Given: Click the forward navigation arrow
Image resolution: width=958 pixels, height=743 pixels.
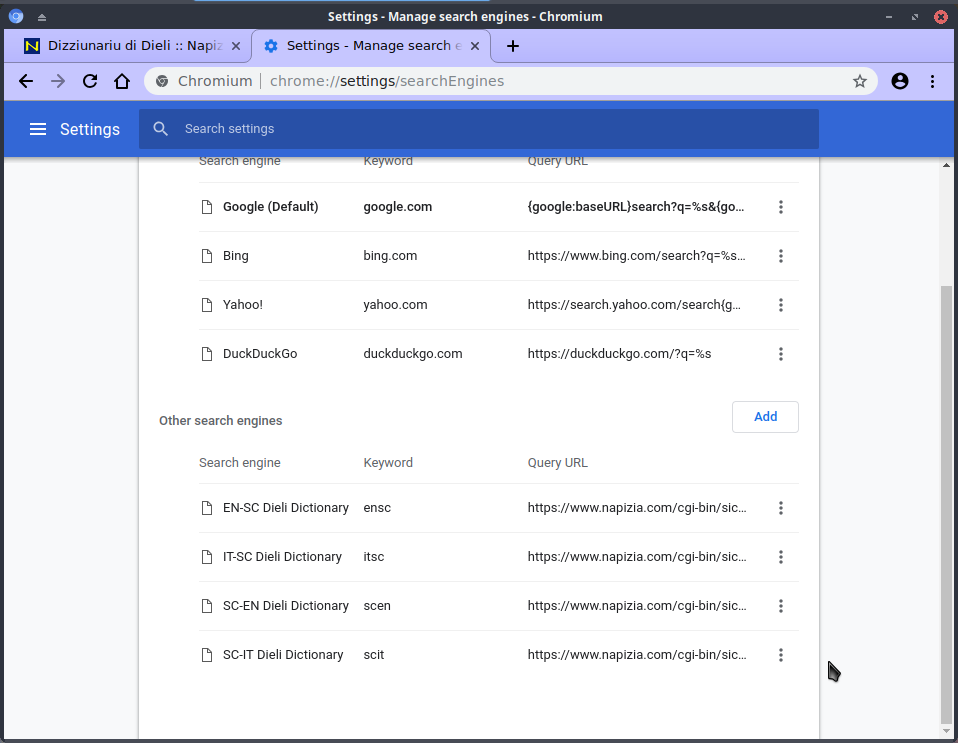Looking at the screenshot, I should (58, 81).
